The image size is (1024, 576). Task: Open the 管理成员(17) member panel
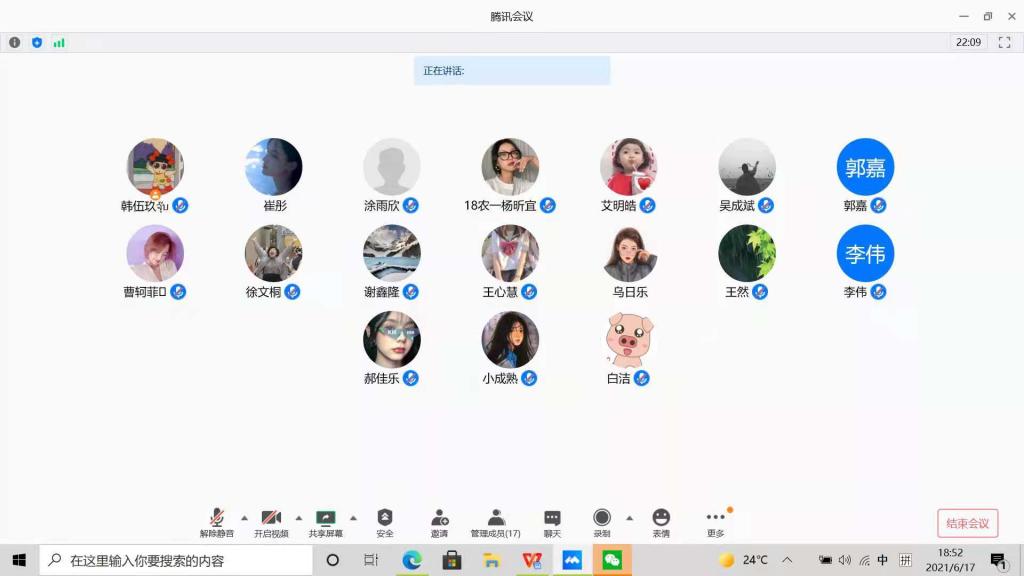click(496, 521)
